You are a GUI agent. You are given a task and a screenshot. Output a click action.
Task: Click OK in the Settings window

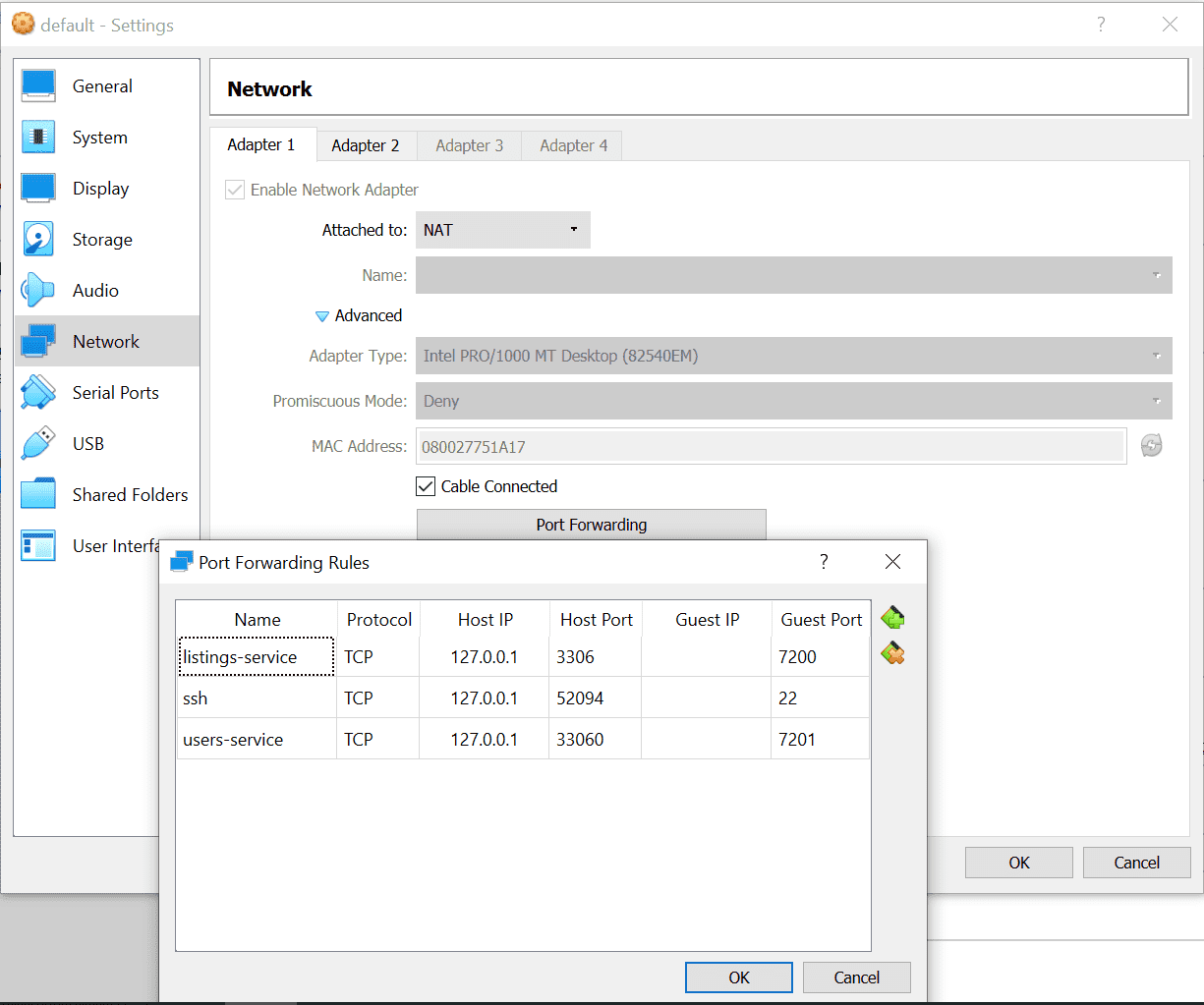(x=1019, y=863)
